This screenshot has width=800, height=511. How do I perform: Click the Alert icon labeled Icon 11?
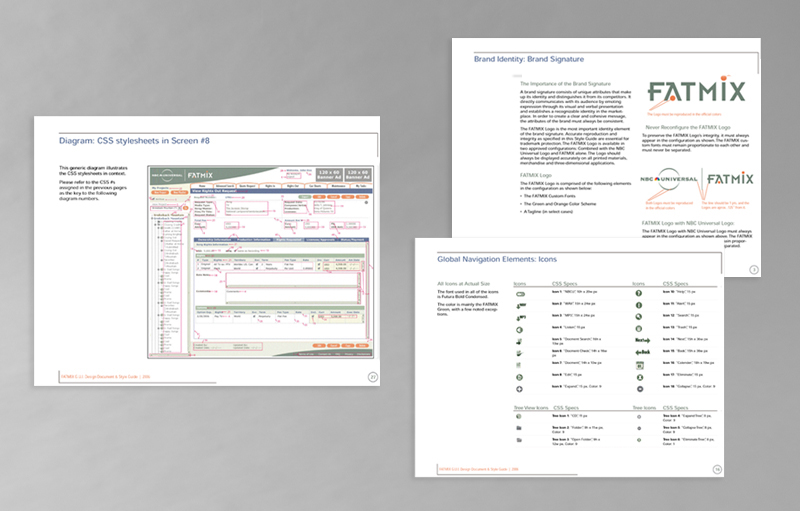[639, 305]
